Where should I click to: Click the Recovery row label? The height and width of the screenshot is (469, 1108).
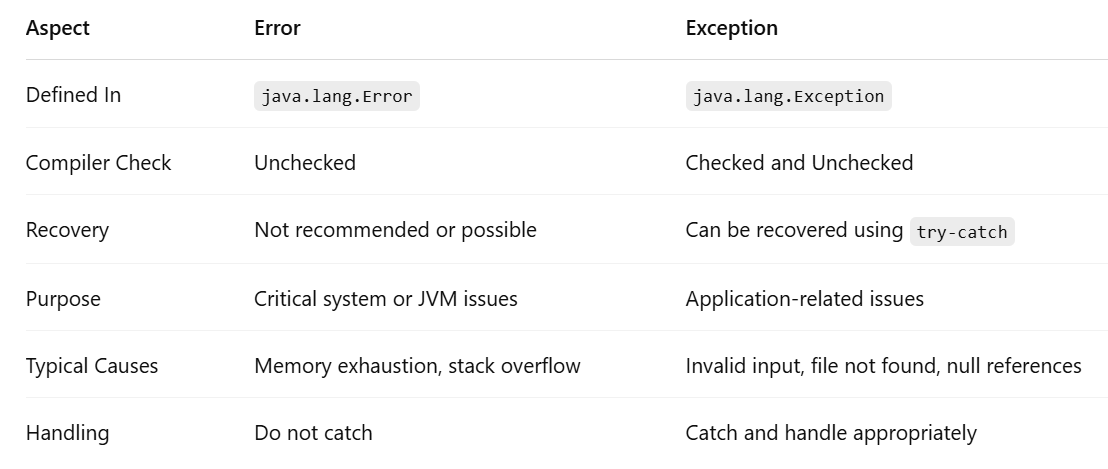(67, 230)
